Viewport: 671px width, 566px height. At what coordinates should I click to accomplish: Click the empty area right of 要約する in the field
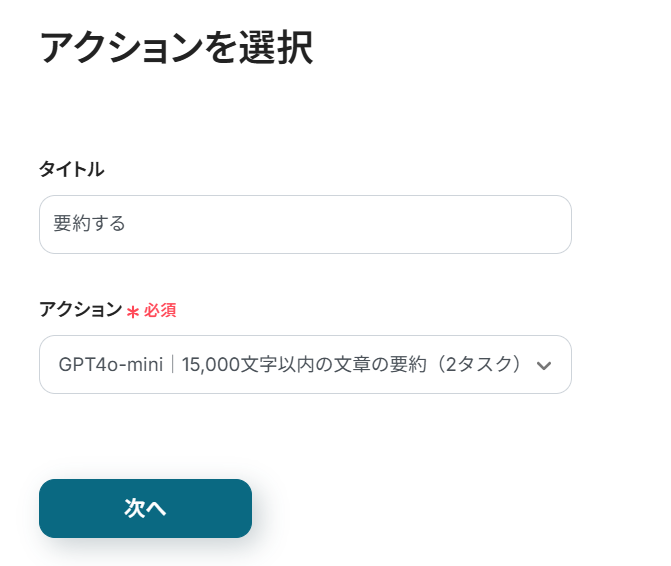(350, 224)
